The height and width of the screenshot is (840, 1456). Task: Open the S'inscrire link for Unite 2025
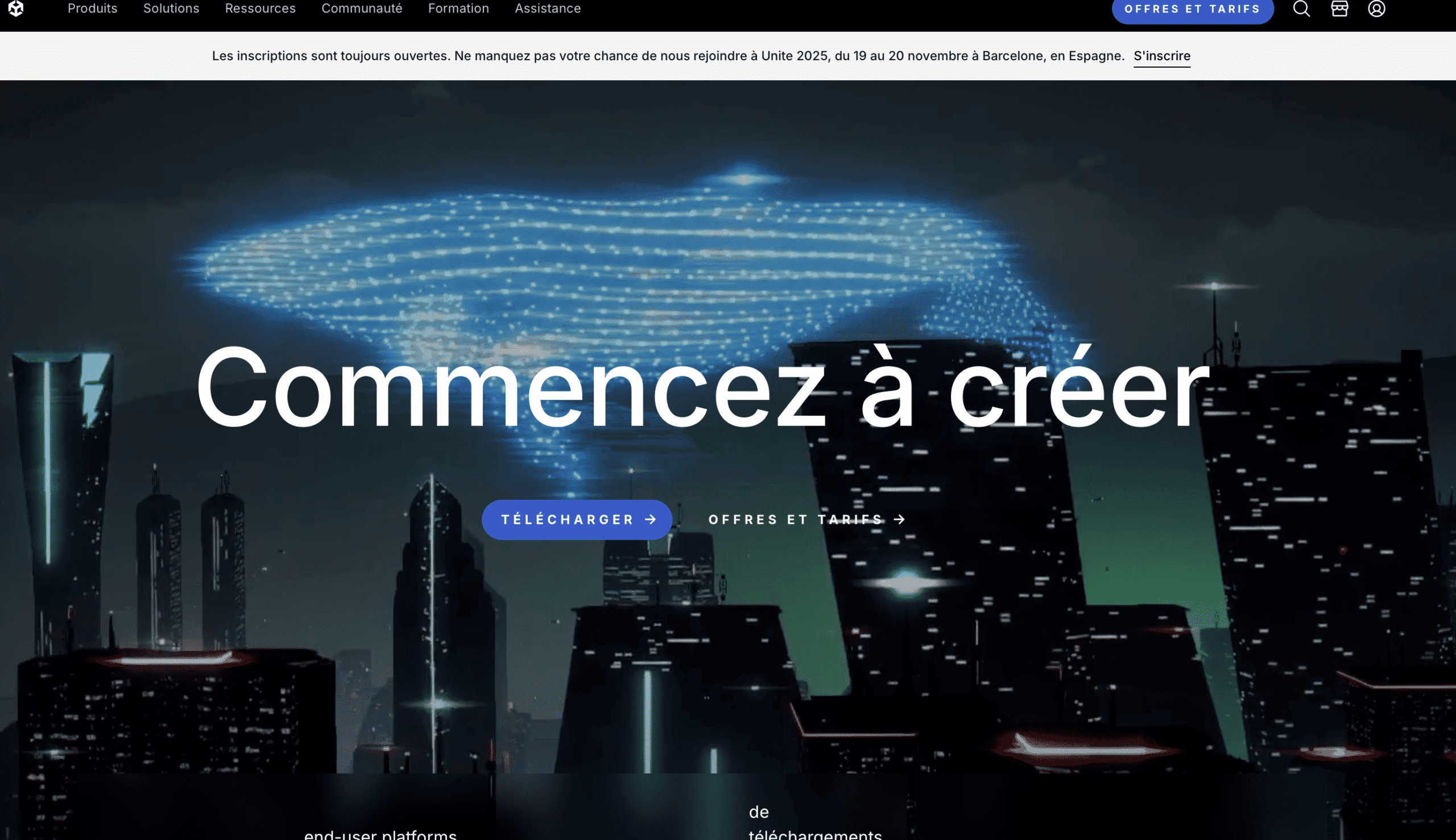coord(1162,56)
